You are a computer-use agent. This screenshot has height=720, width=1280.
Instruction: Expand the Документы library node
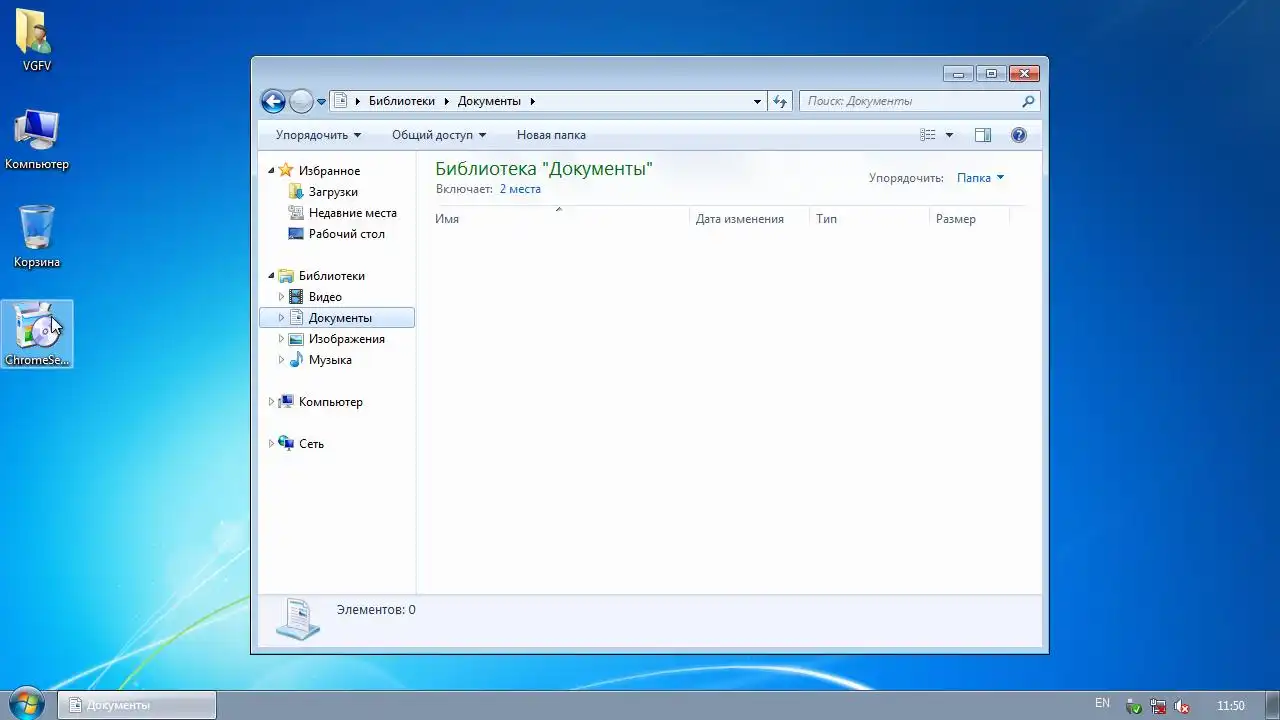pos(281,318)
